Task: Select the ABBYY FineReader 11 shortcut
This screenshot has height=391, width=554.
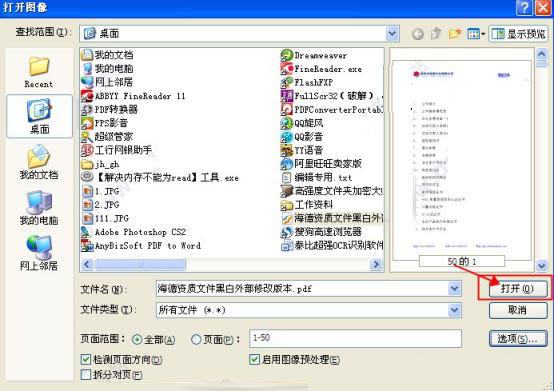Action: 133,96
